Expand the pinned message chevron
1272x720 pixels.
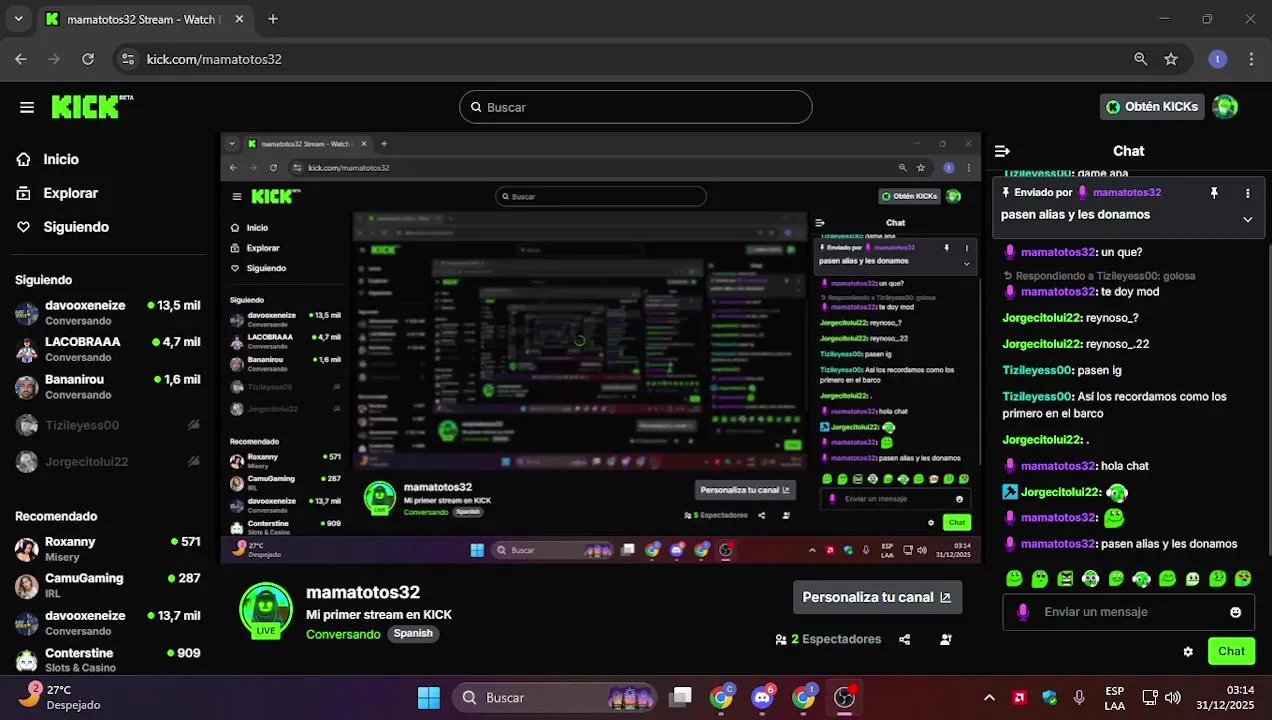pos(1247,220)
